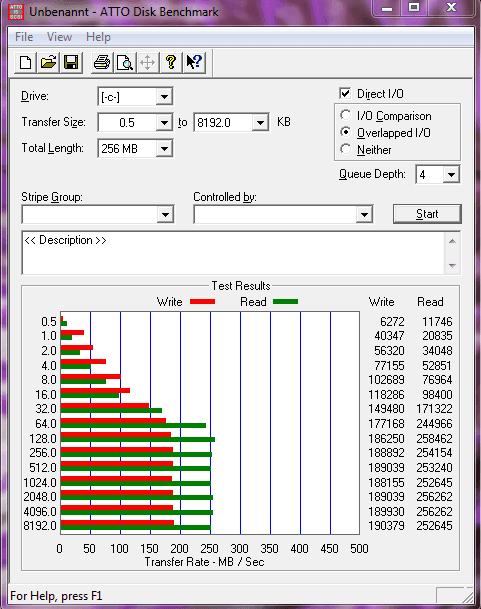Open the File menu
481x609 pixels.
[24, 37]
